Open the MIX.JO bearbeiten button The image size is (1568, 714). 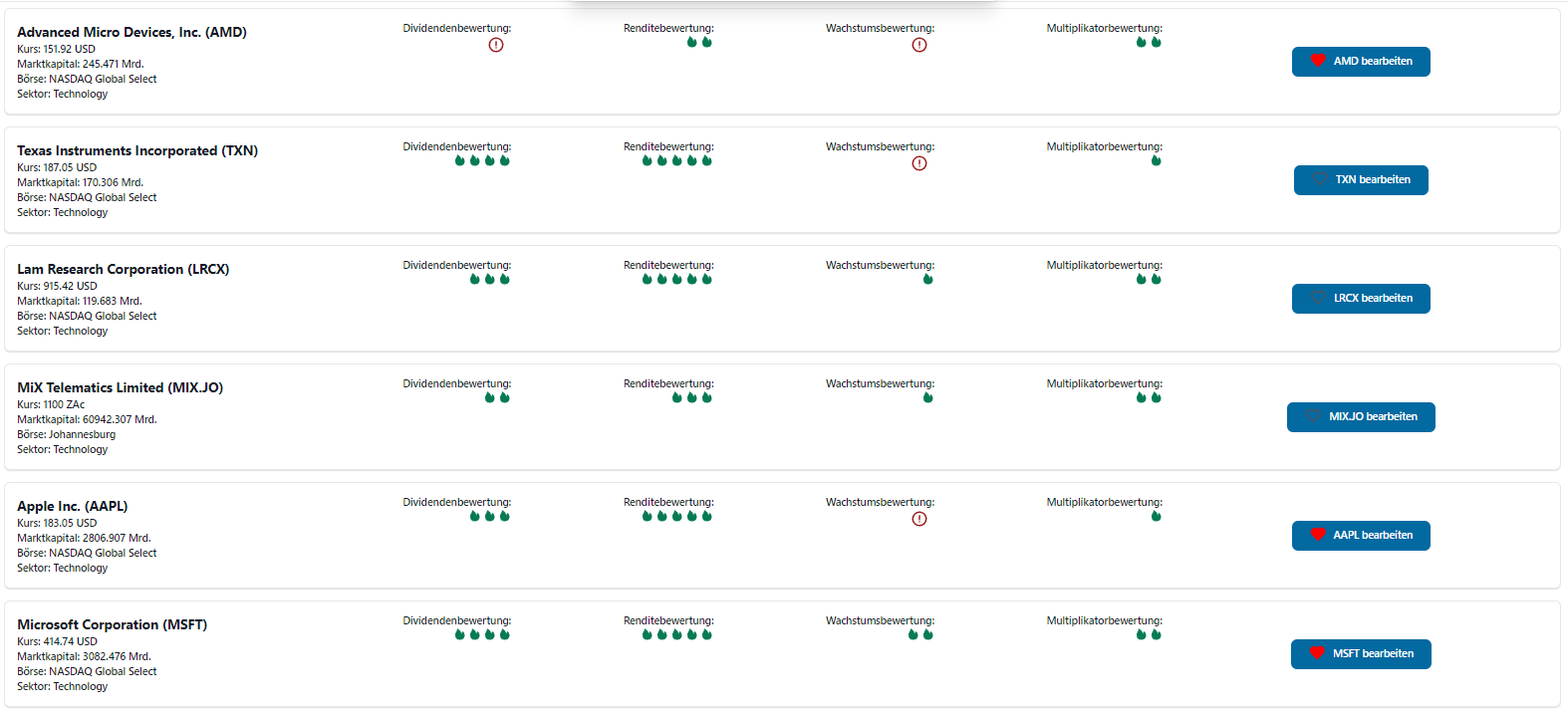1361,417
